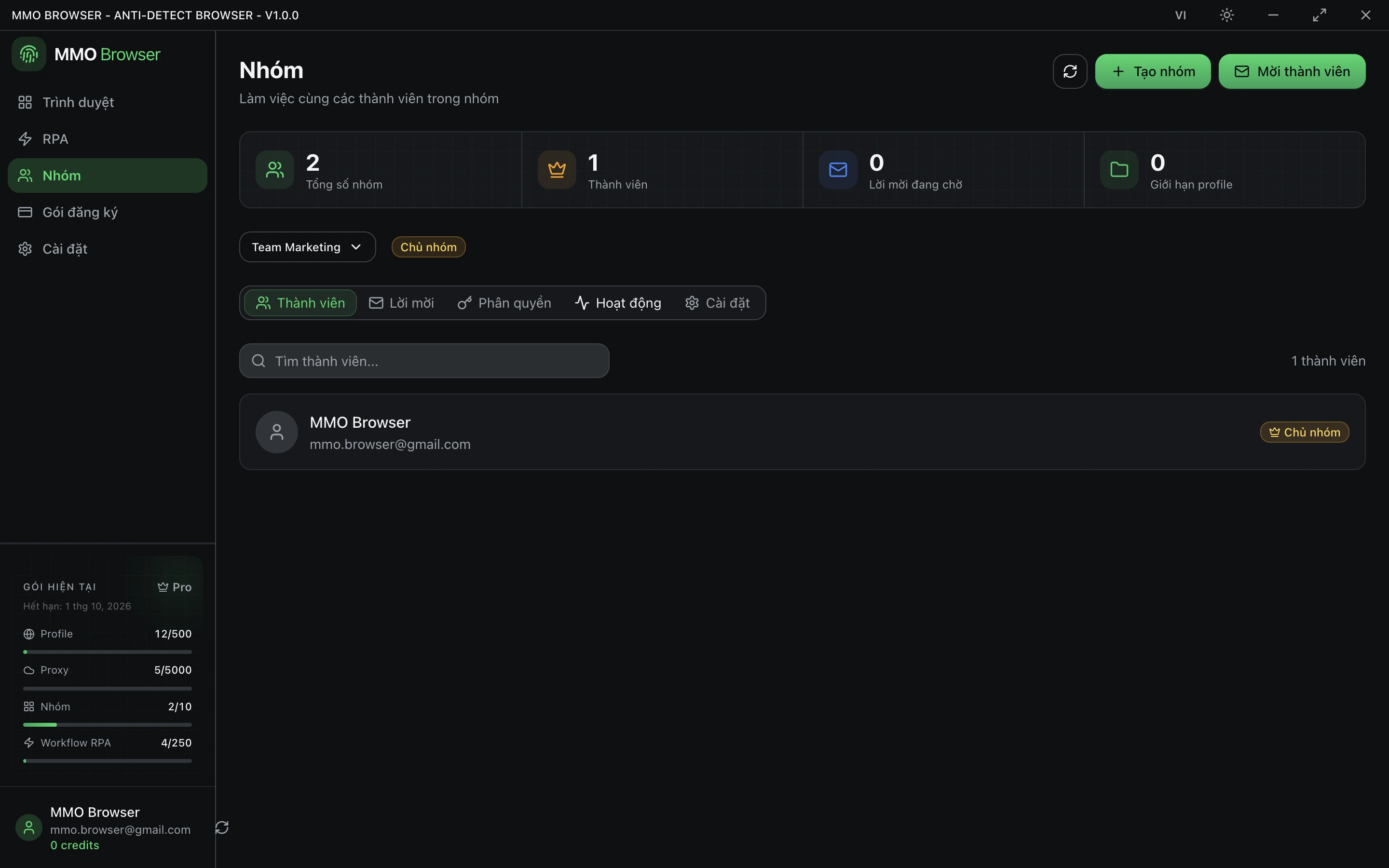Open the Hoạt động tab
1389x868 pixels.
point(618,302)
